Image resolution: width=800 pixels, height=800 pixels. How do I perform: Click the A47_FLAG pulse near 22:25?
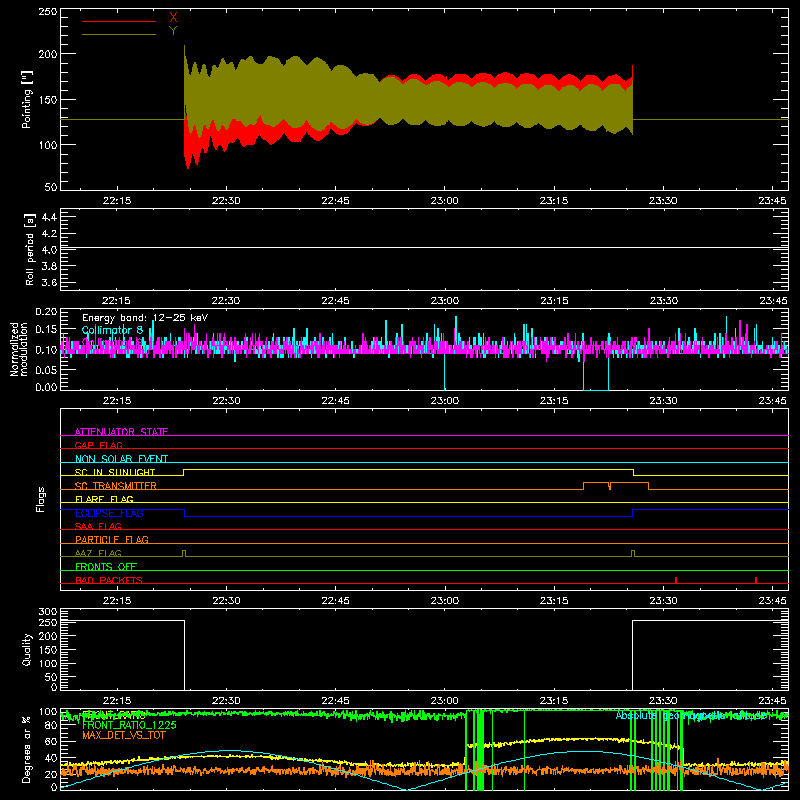tap(184, 553)
